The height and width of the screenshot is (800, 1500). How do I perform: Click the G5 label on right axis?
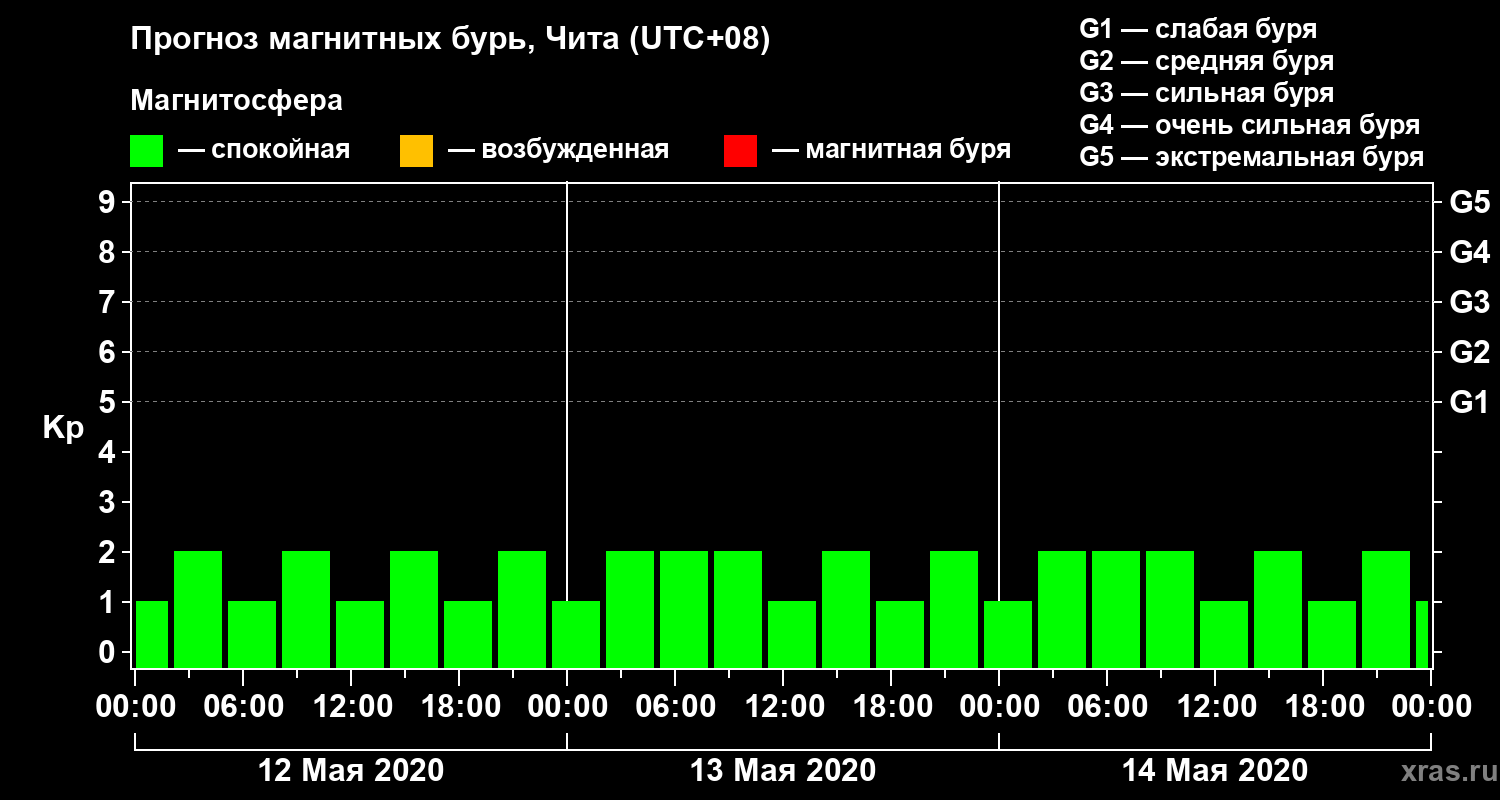pyautogui.click(x=1469, y=202)
